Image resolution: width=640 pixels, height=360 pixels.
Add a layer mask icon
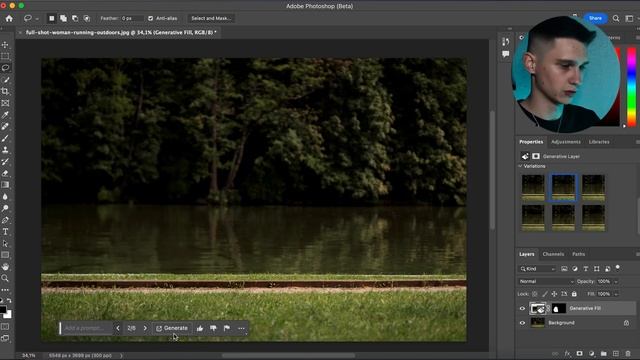(x=580, y=353)
